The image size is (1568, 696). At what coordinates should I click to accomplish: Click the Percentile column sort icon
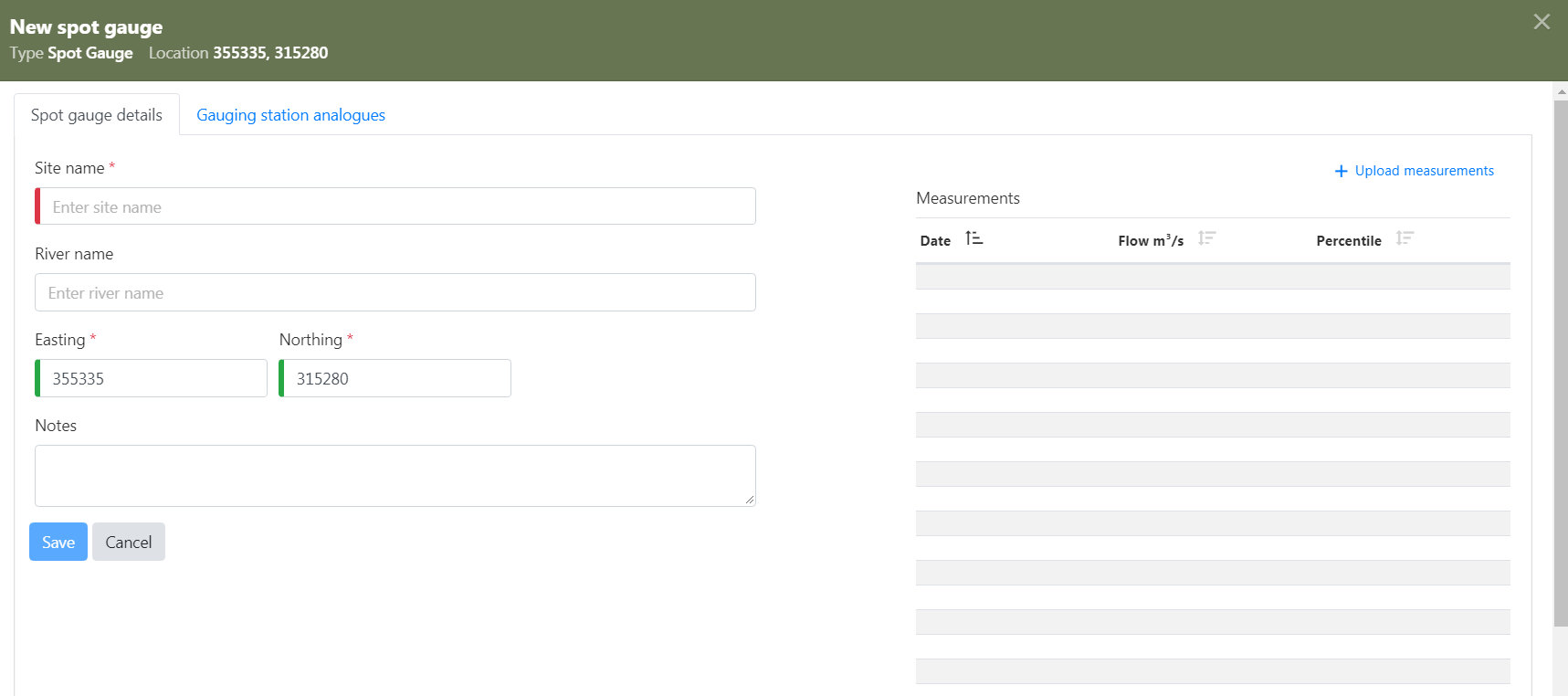[1405, 239]
